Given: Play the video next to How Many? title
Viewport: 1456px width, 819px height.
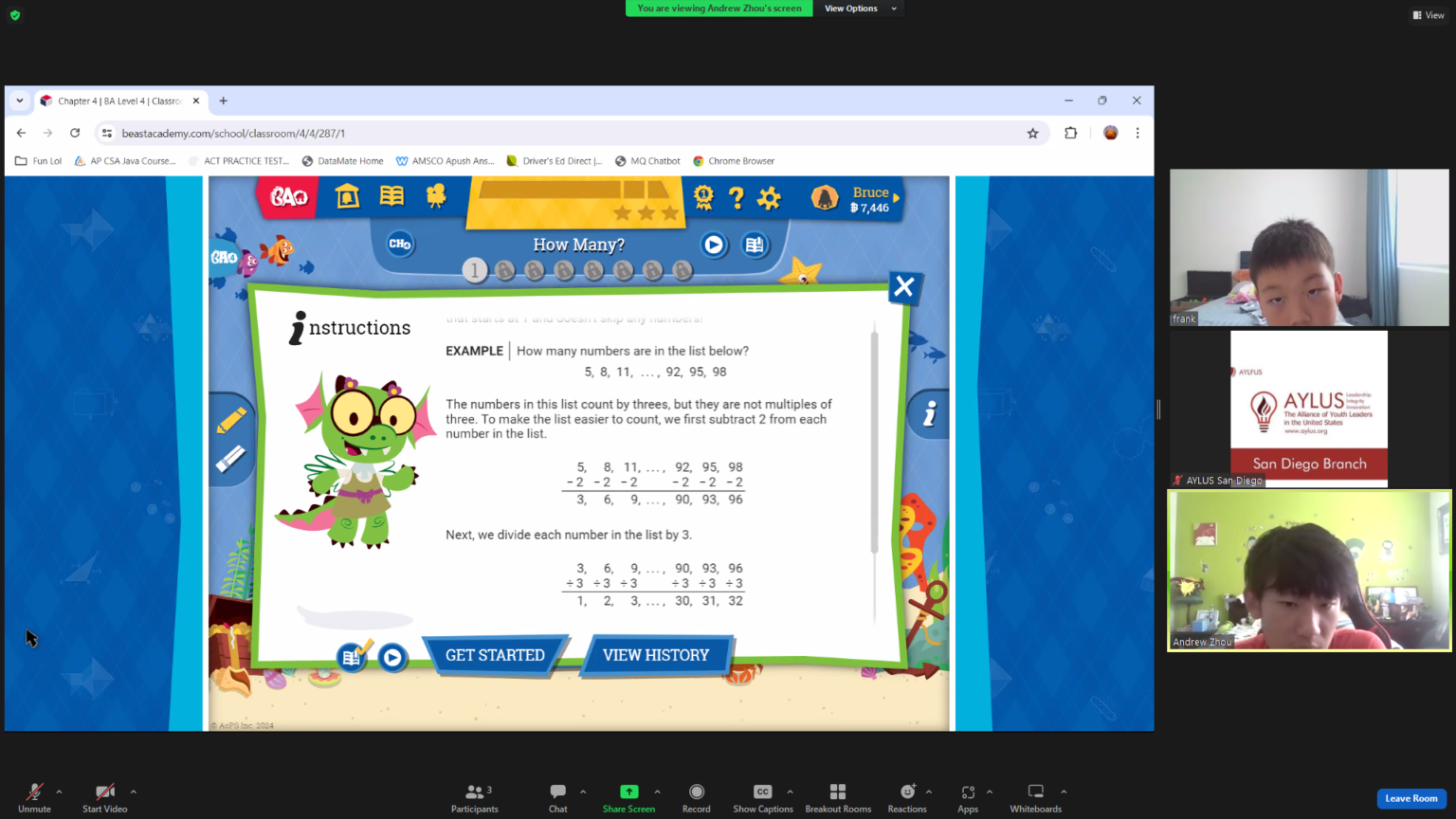Looking at the screenshot, I should pyautogui.click(x=714, y=245).
